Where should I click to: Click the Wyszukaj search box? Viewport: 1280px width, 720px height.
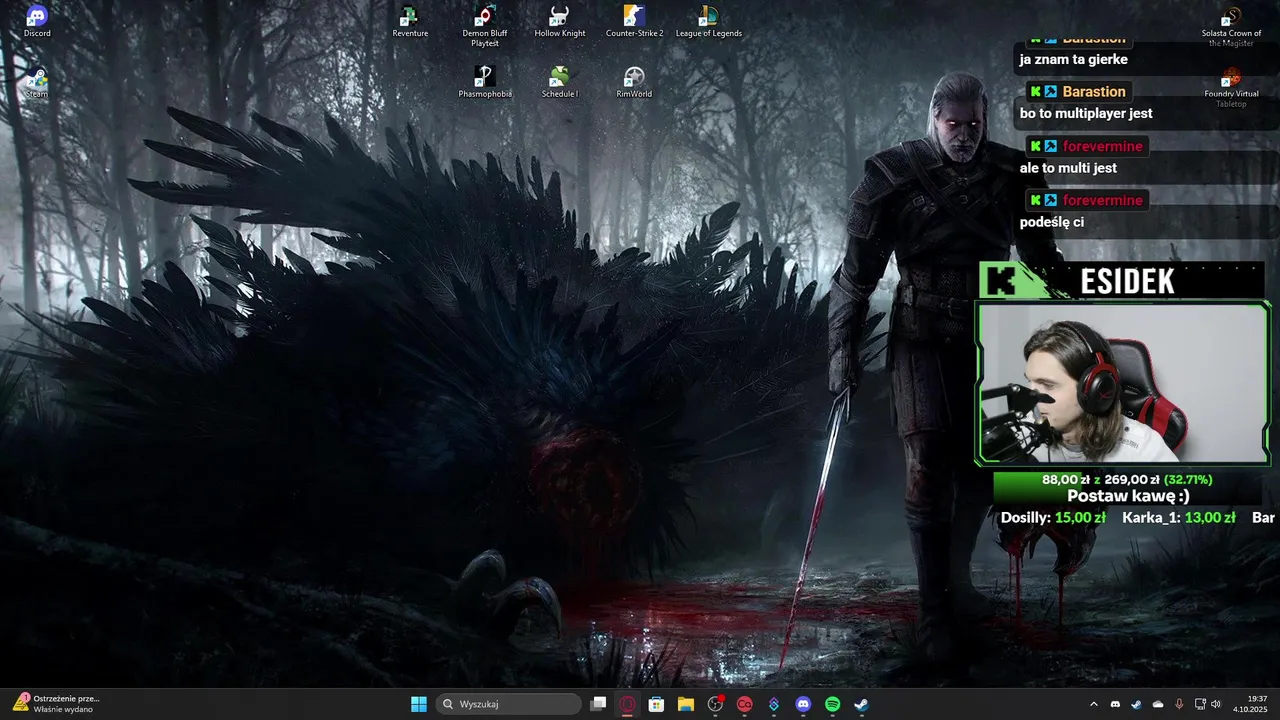click(509, 704)
